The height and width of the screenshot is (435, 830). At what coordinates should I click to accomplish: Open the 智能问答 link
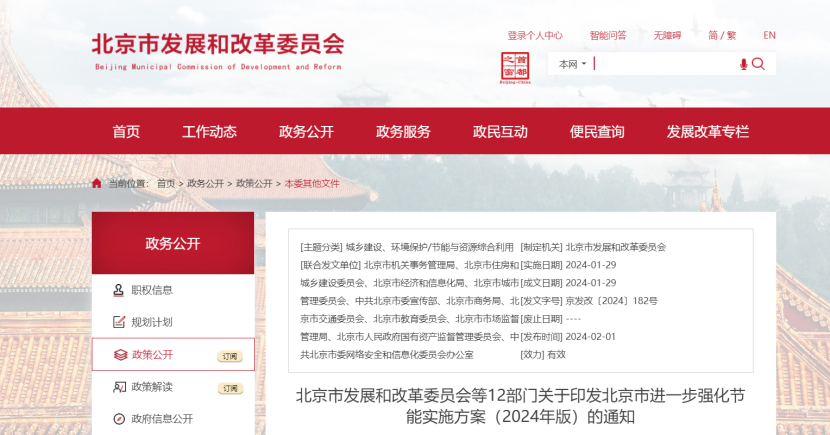607,35
